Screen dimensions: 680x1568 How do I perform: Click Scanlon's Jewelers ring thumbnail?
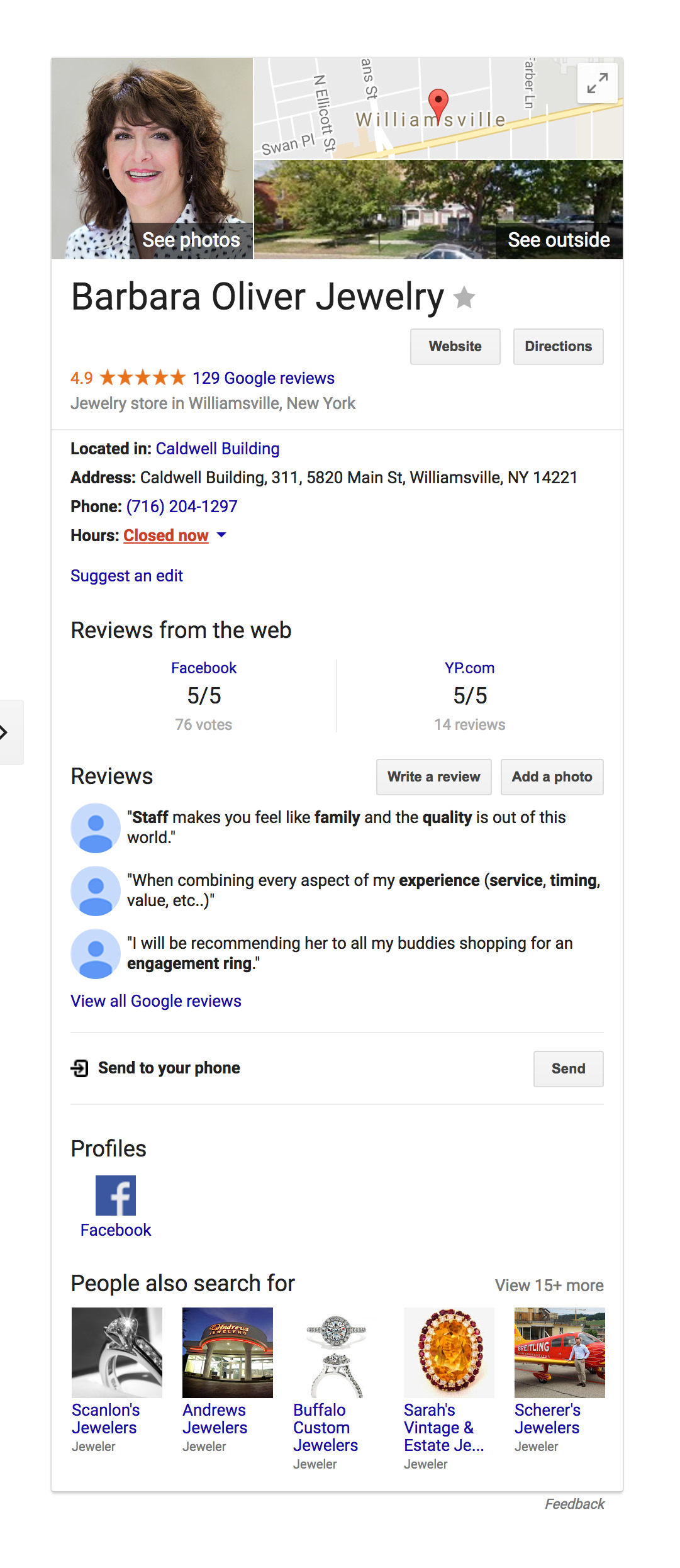117,1353
